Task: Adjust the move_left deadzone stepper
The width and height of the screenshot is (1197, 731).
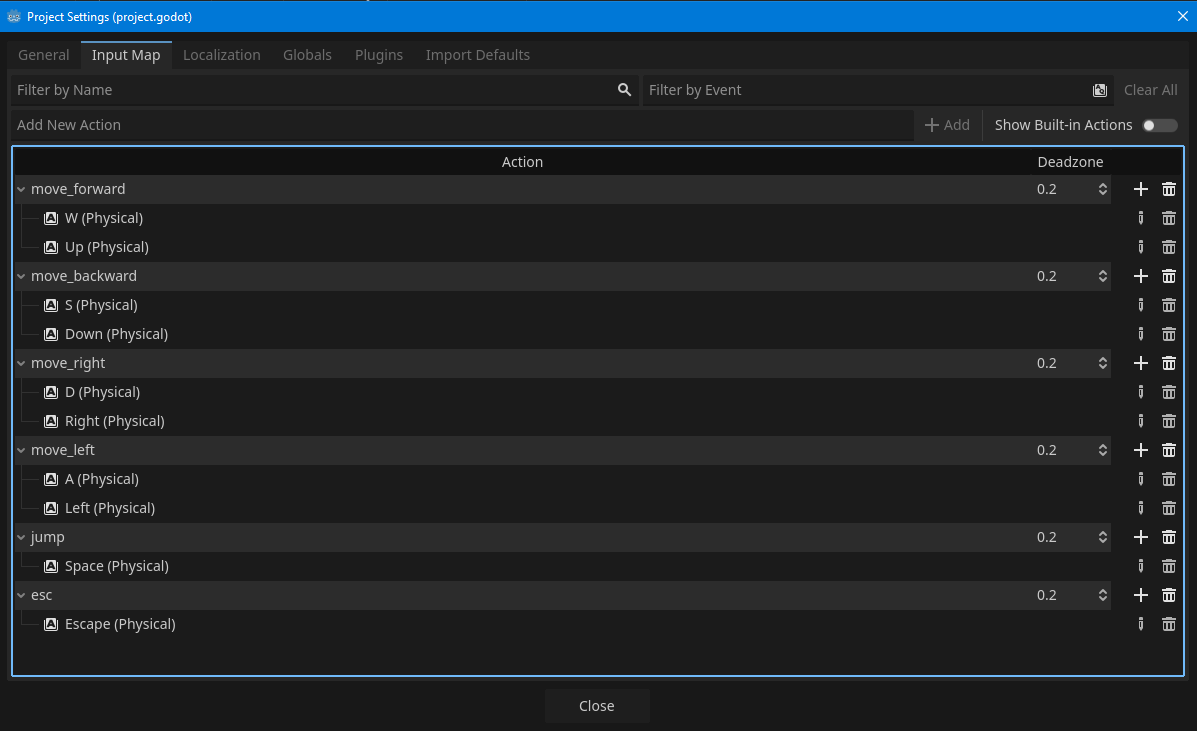Action: coord(1102,450)
